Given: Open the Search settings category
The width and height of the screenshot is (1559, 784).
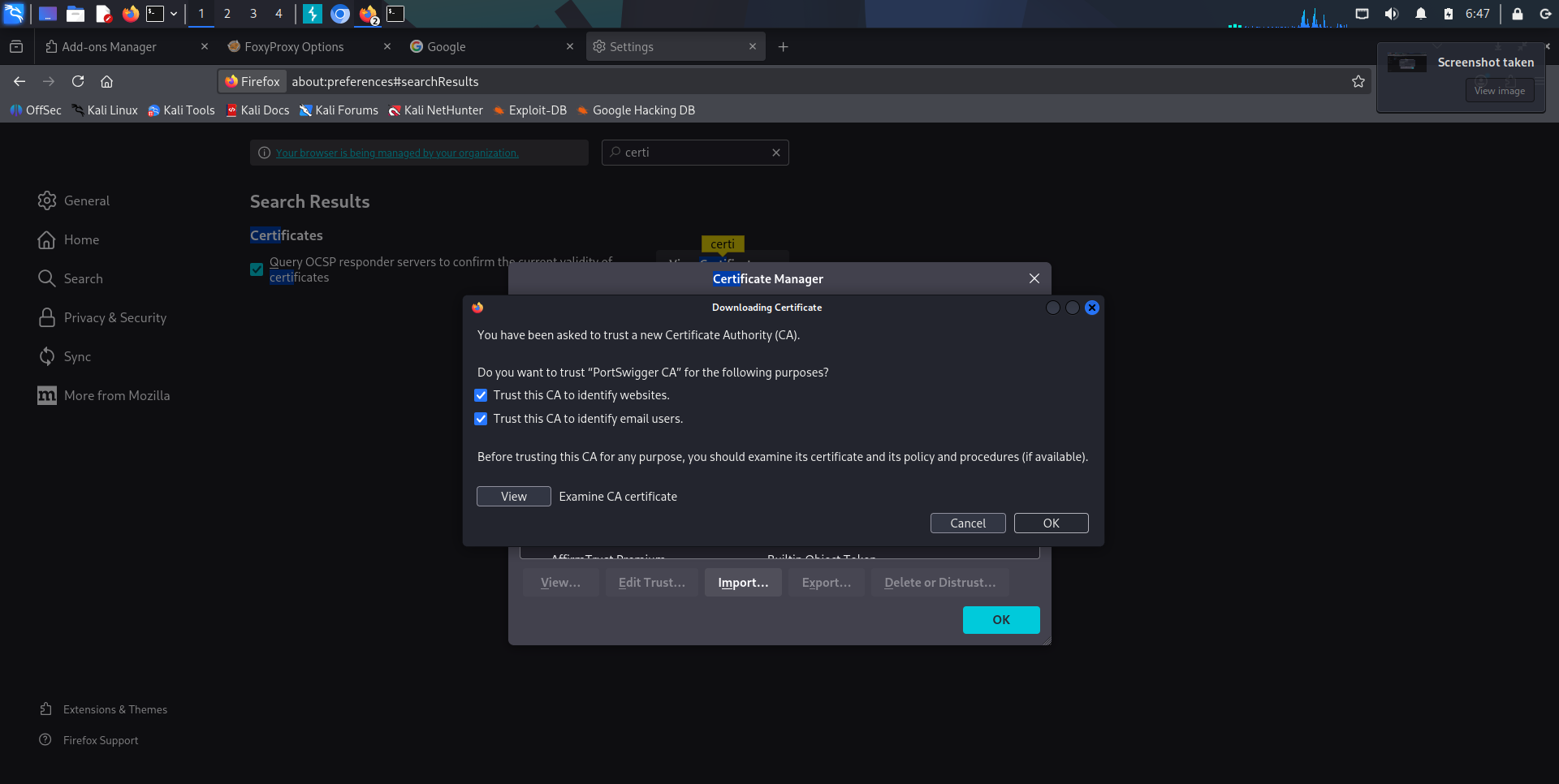Looking at the screenshot, I should 71,278.
